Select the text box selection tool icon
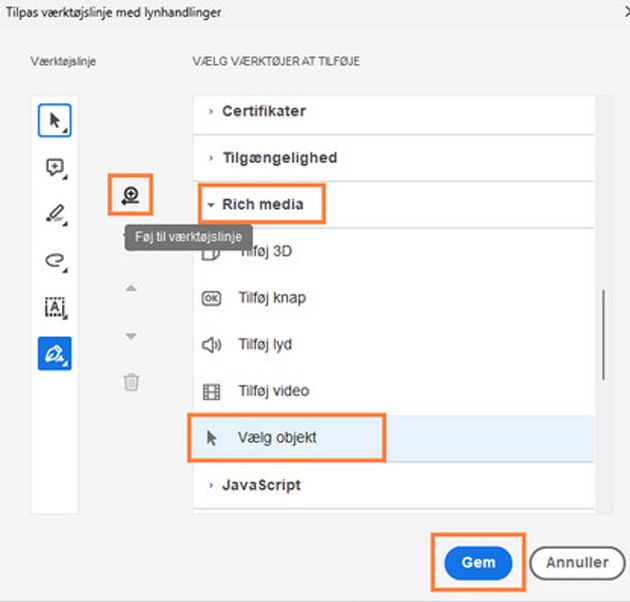Viewport: 630px width, 602px height. click(x=54, y=307)
